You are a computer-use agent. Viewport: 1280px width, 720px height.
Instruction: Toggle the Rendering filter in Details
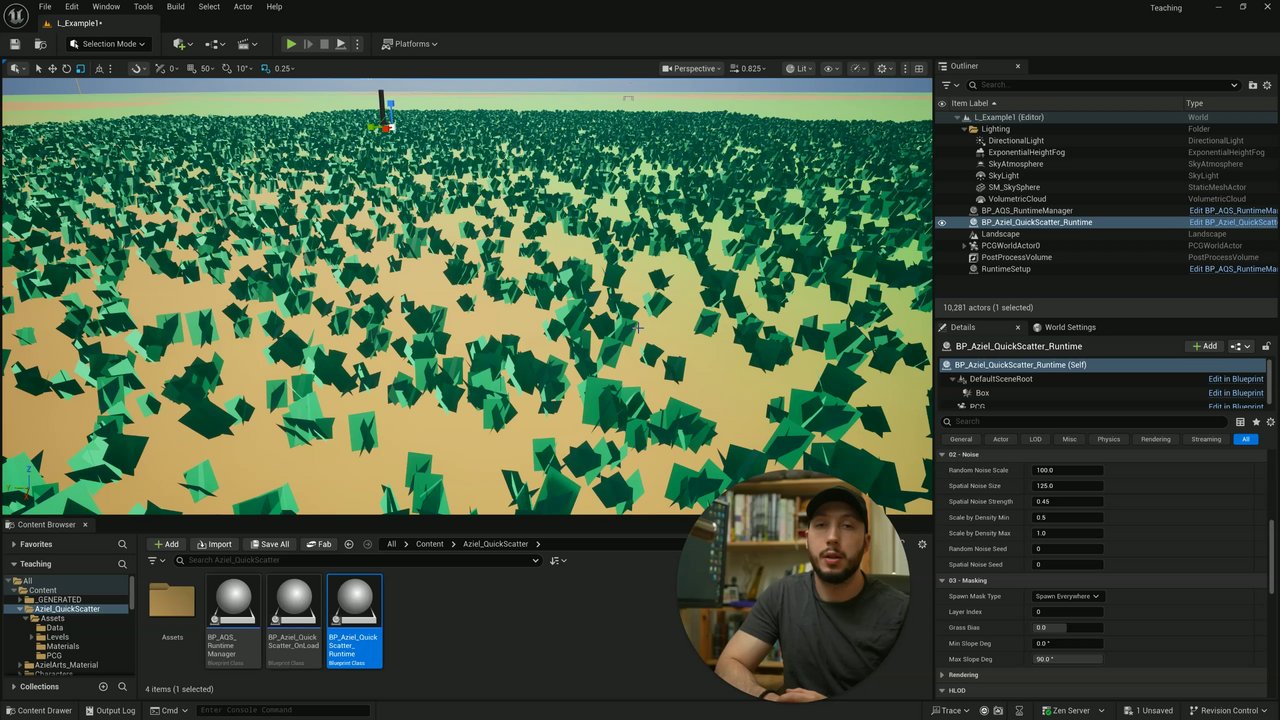1155,439
